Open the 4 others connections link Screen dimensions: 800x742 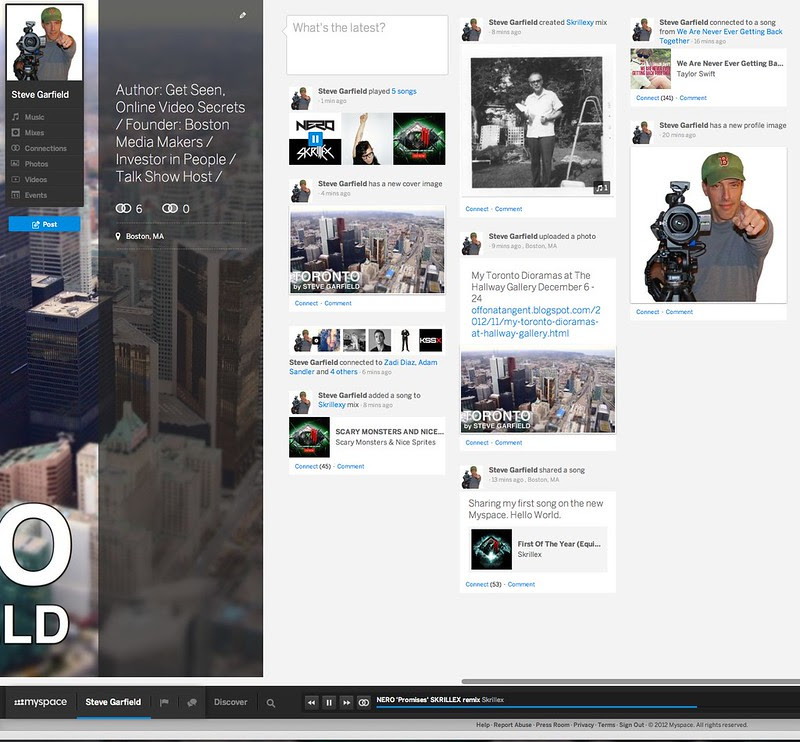344,372
